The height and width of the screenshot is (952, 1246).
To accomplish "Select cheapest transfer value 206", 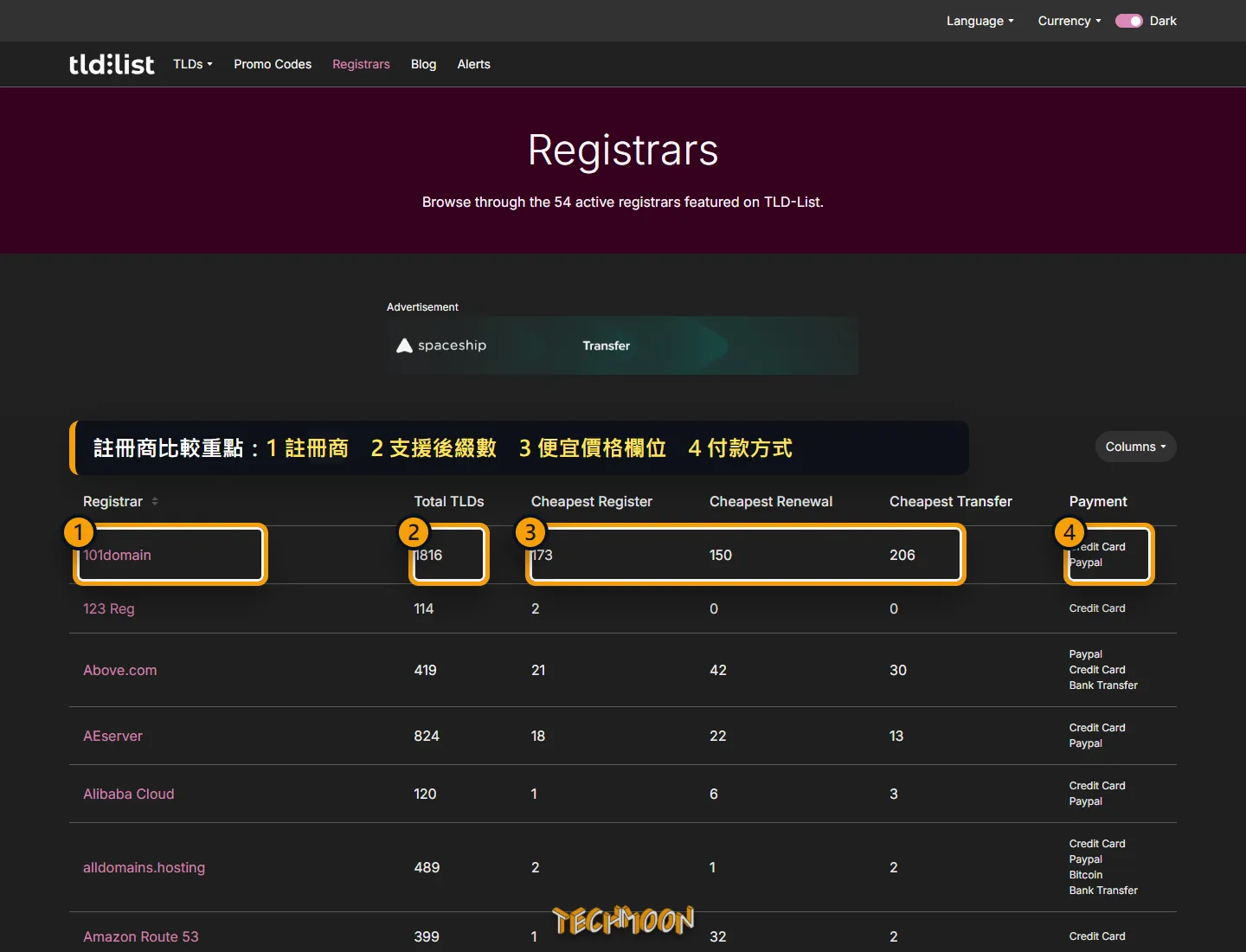I will point(902,555).
